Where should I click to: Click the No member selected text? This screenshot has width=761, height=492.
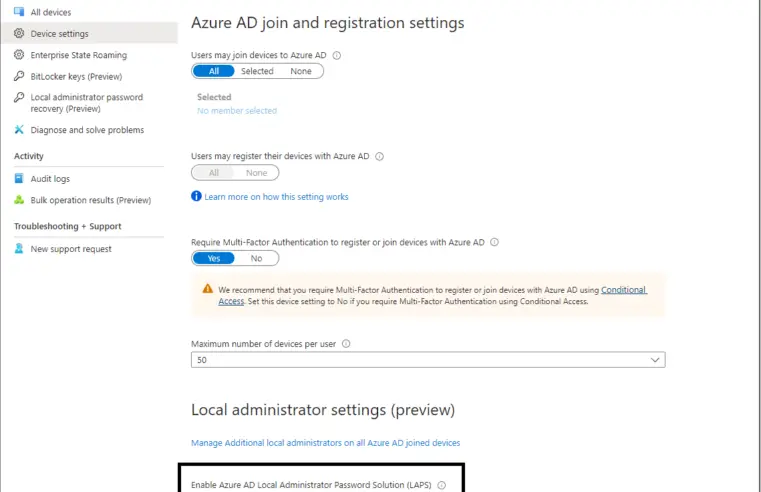coord(237,111)
